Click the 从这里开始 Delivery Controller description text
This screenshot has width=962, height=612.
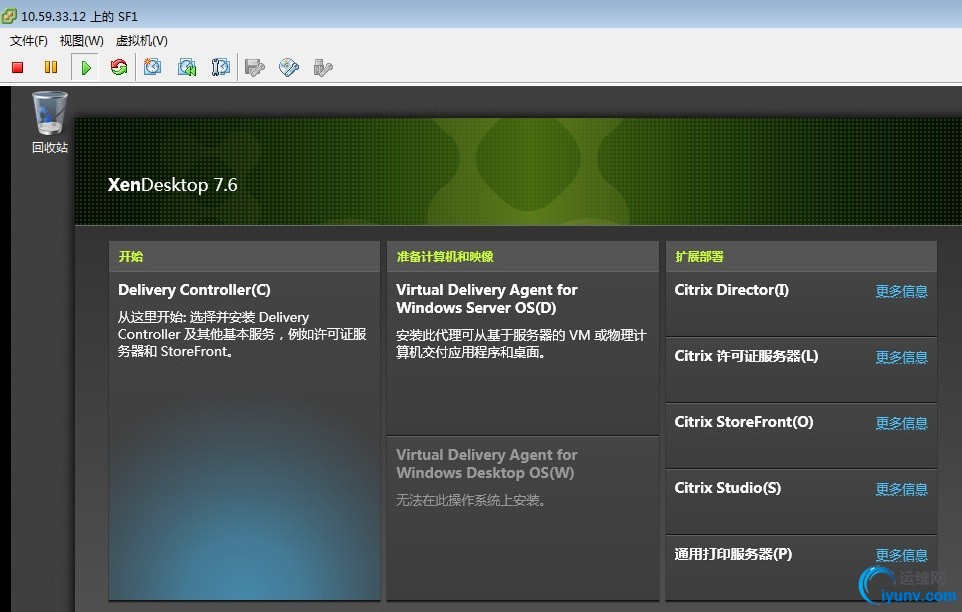tap(242, 334)
